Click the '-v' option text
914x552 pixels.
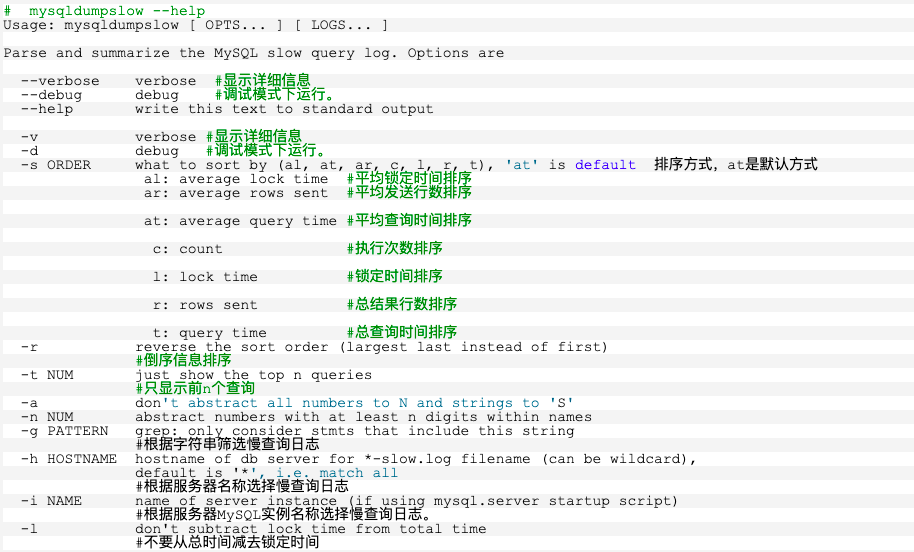(x=29, y=137)
